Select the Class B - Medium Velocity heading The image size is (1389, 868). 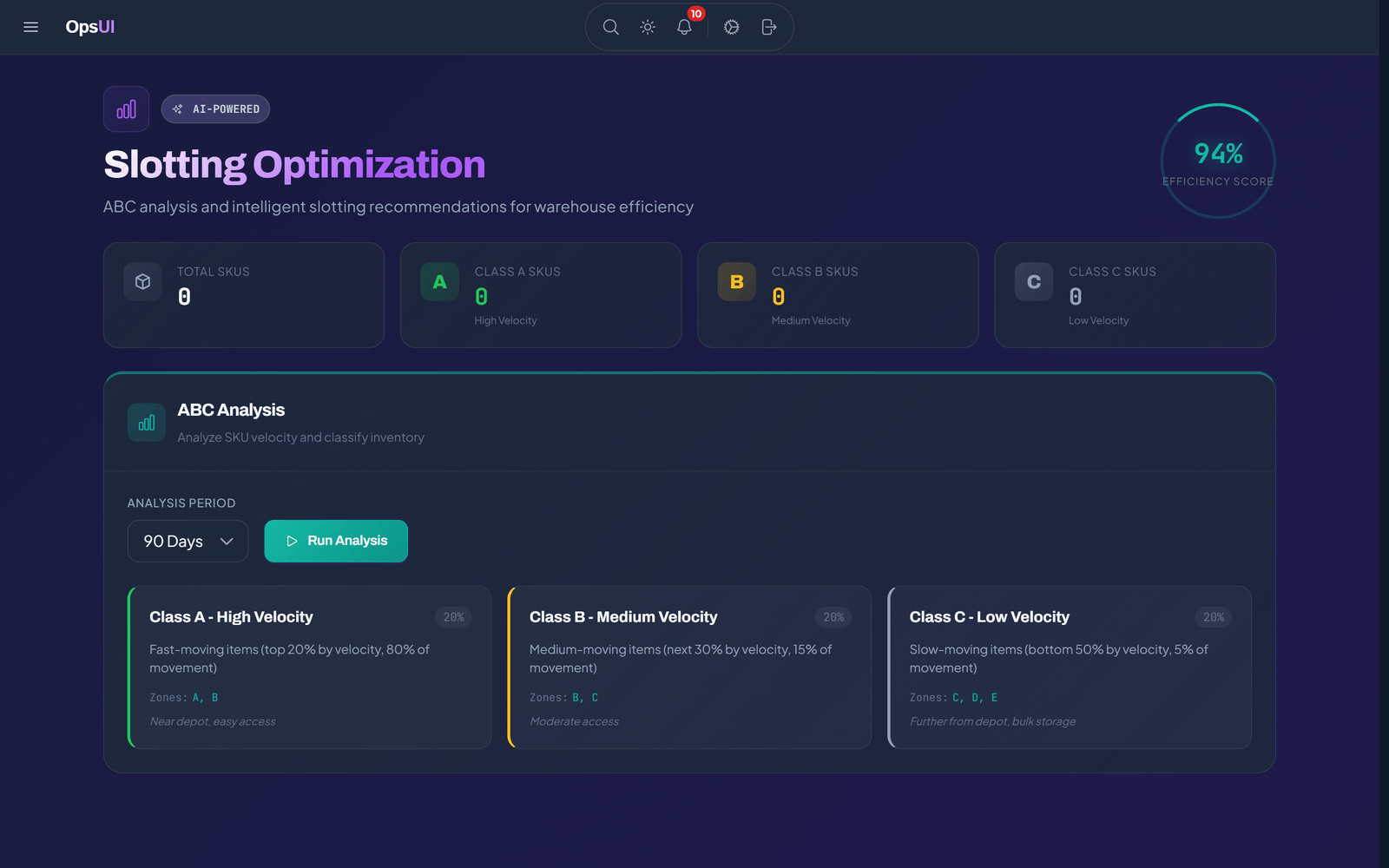pos(623,617)
